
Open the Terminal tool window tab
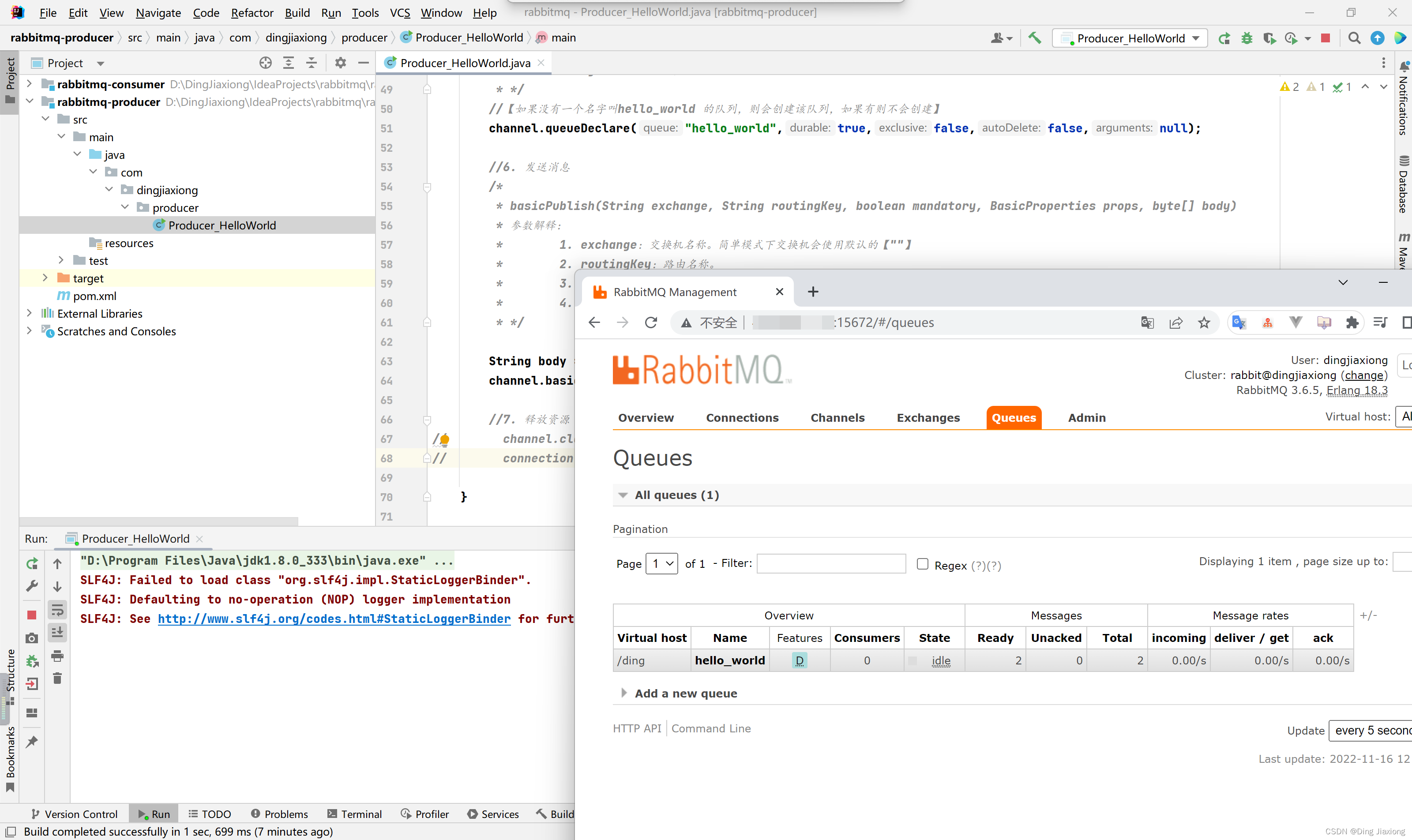(x=354, y=814)
